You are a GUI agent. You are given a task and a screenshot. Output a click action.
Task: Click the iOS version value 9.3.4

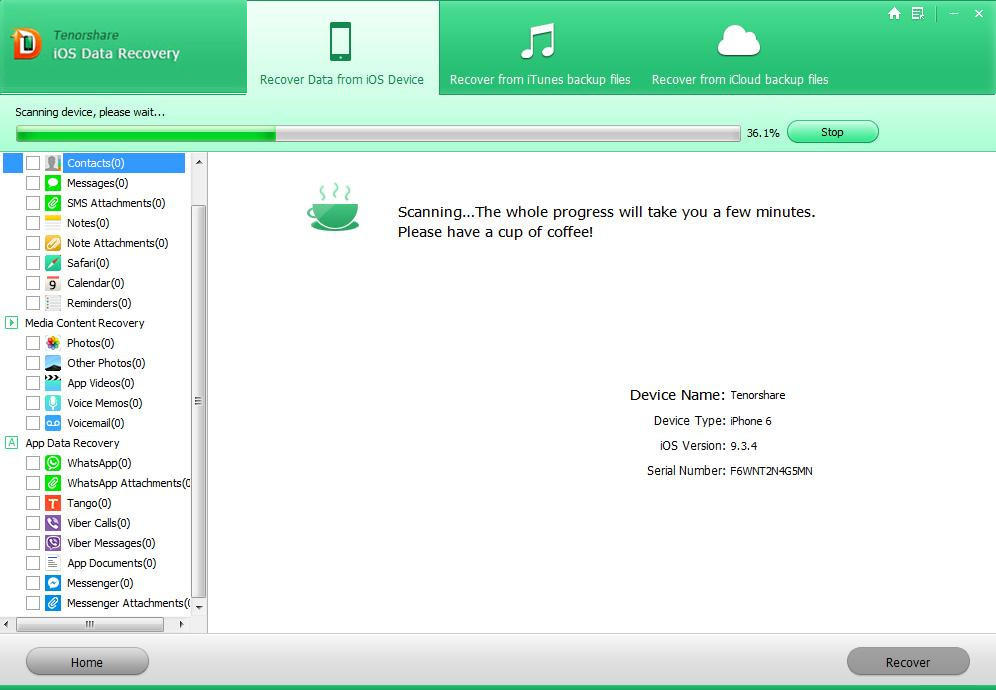[x=744, y=446]
